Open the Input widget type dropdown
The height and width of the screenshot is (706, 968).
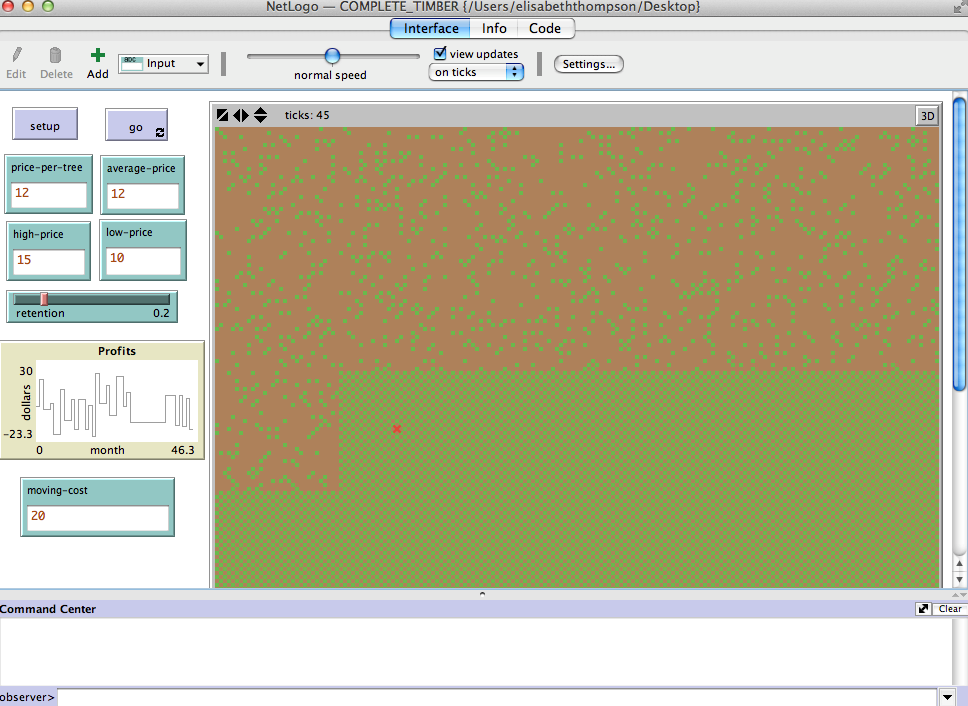(163, 64)
